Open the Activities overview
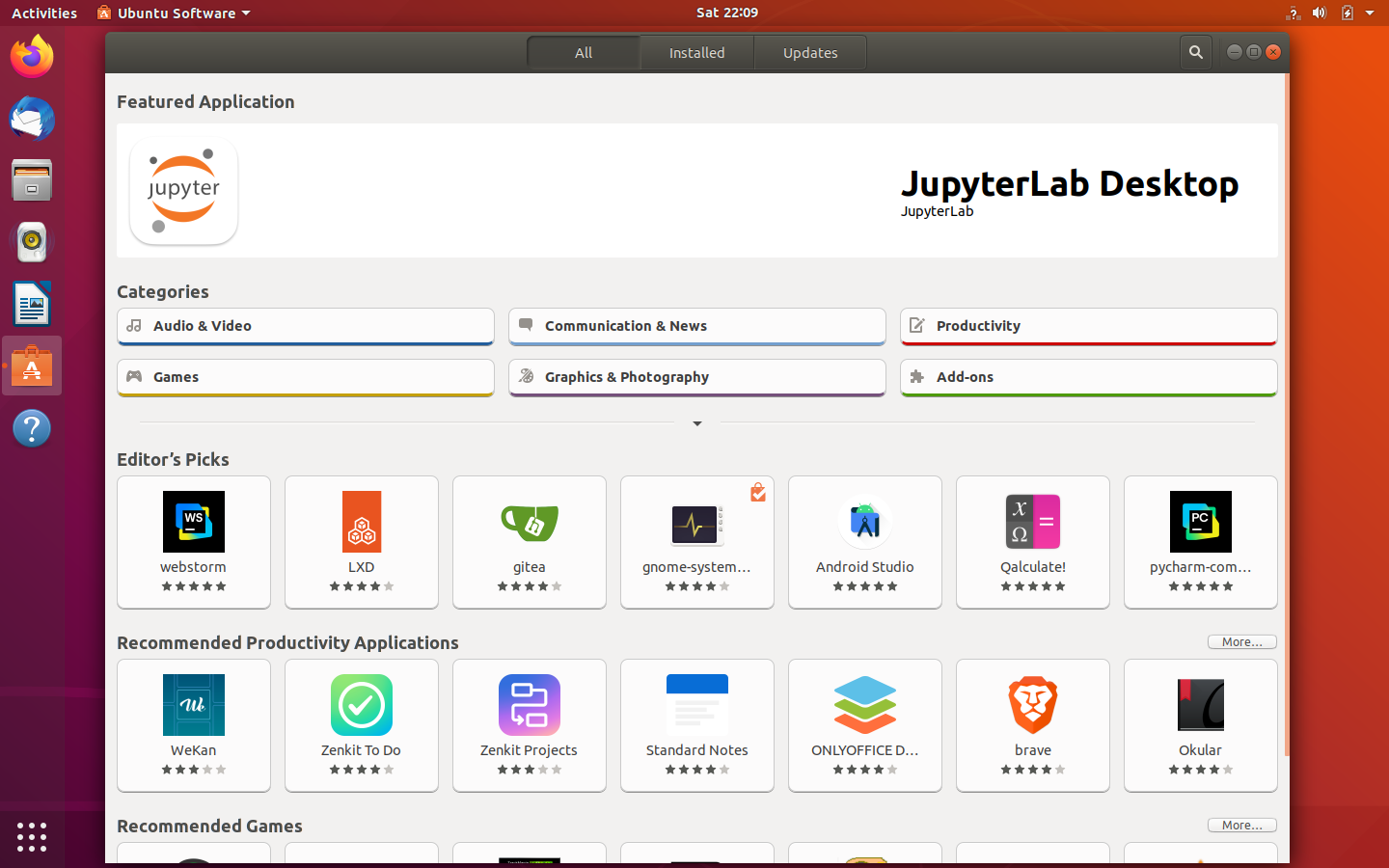This screenshot has height=868, width=1389. pos(44,13)
